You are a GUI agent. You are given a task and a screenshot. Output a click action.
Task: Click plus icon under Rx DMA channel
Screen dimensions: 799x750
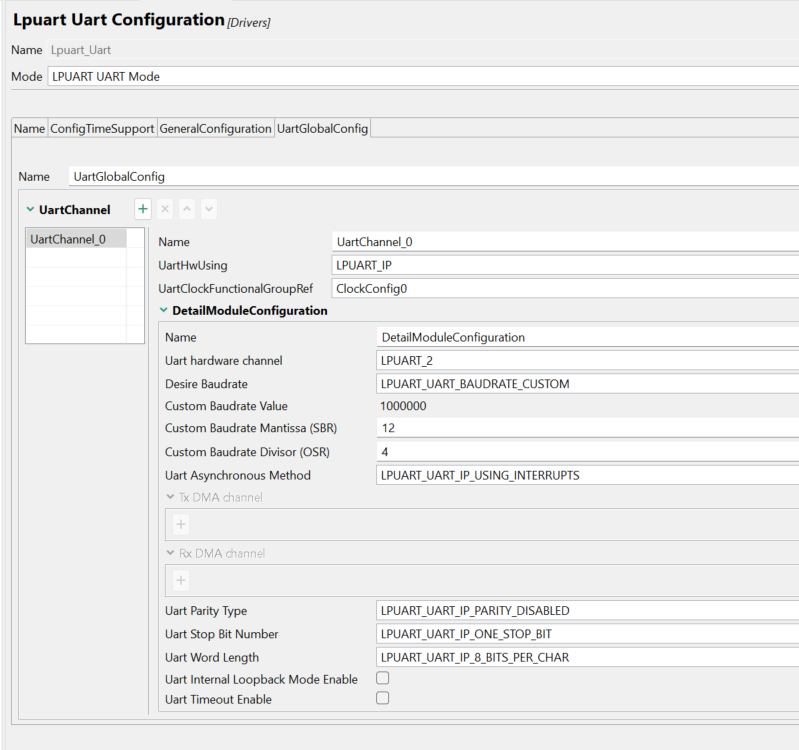point(181,580)
